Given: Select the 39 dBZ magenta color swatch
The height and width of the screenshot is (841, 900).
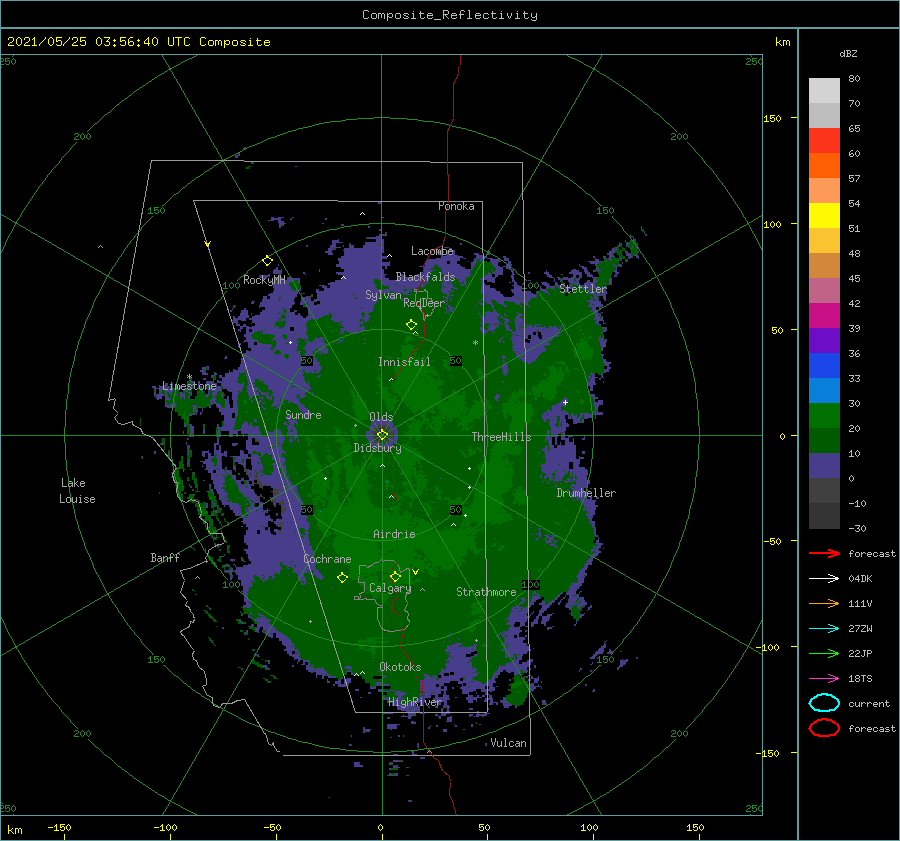Looking at the screenshot, I should (824, 315).
